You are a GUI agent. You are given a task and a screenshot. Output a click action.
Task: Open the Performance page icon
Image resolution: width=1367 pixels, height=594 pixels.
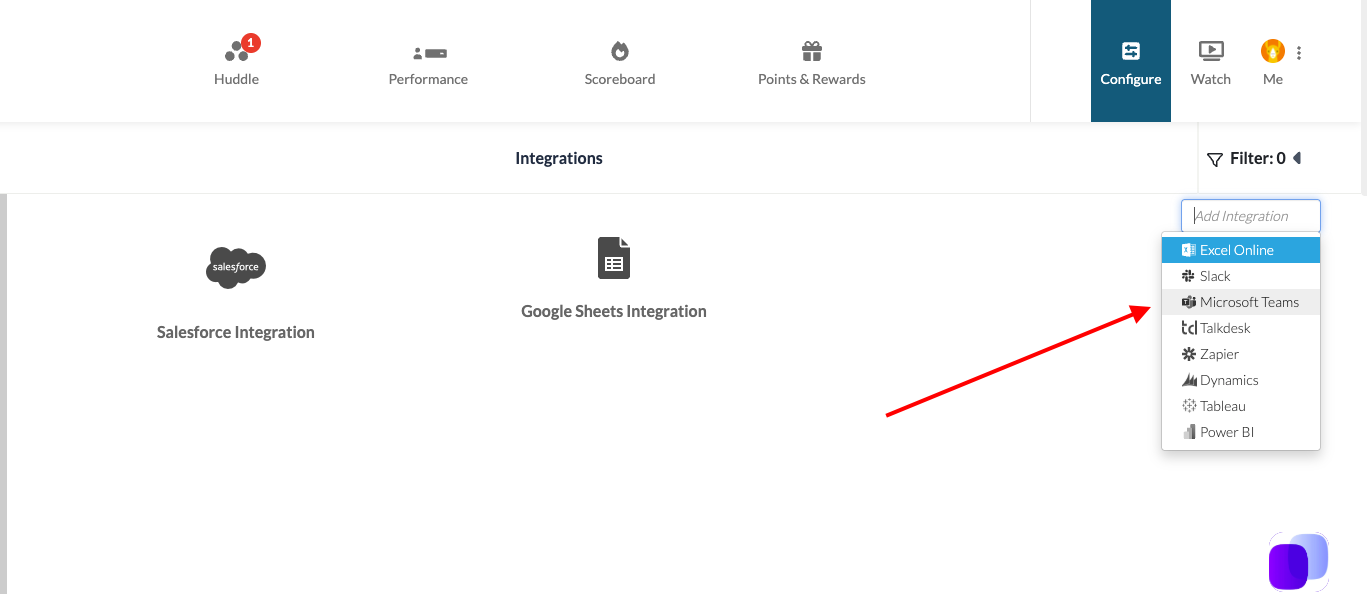click(429, 52)
